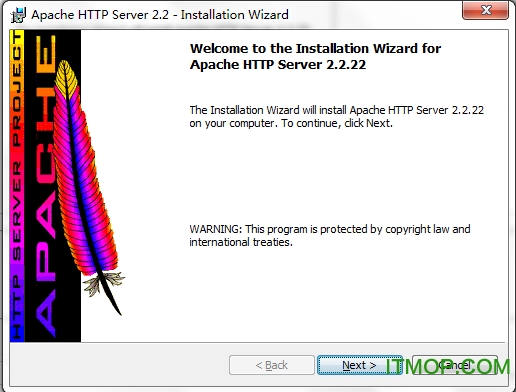Cancel the Apache installation wizard
This screenshot has height=392, width=516.
point(455,365)
